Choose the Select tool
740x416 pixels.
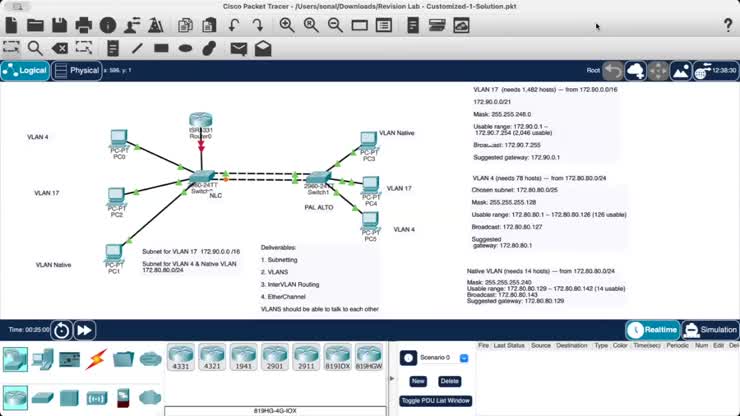[x=11, y=48]
